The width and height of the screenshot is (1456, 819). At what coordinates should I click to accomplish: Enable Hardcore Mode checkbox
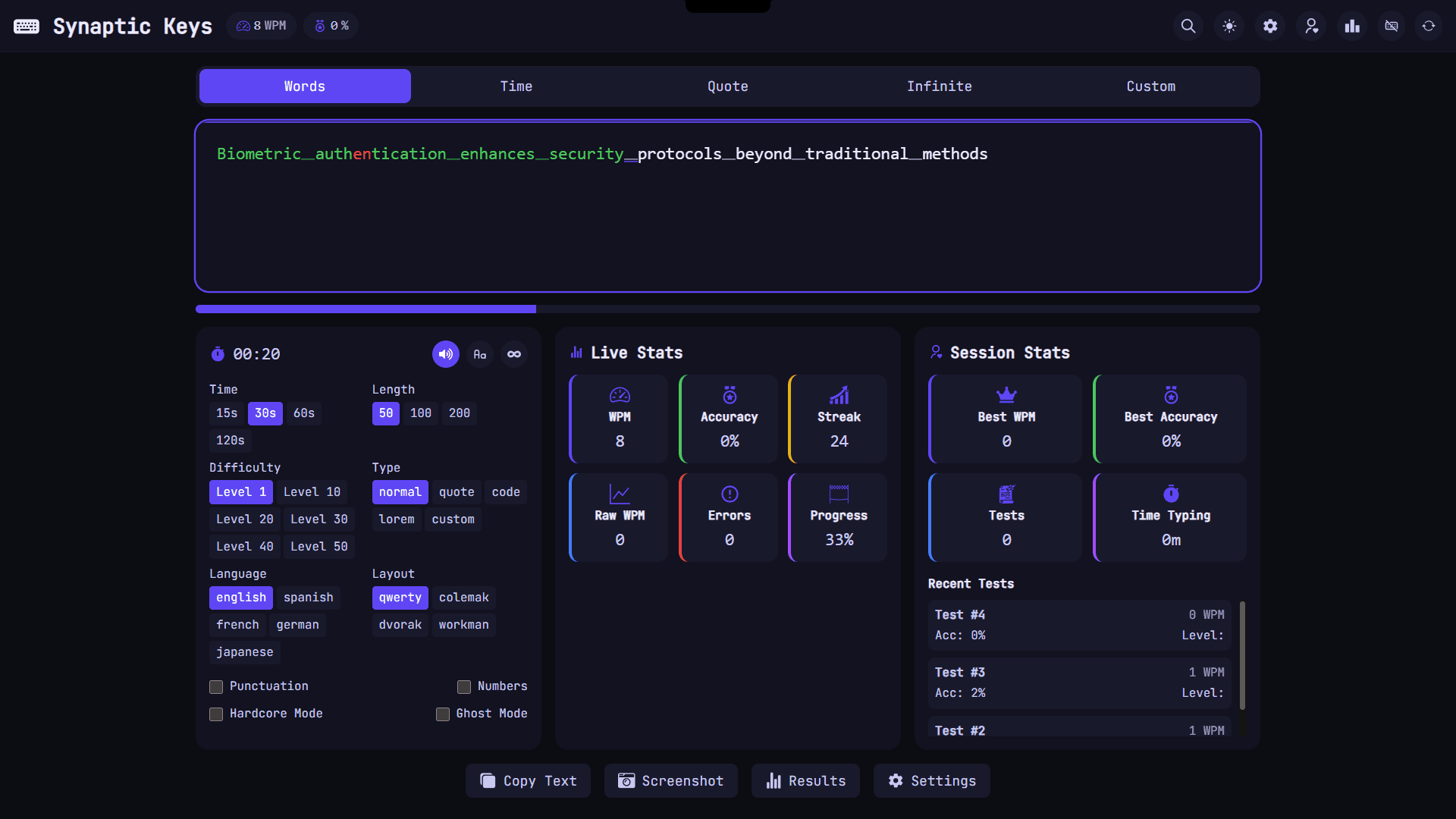click(x=216, y=714)
